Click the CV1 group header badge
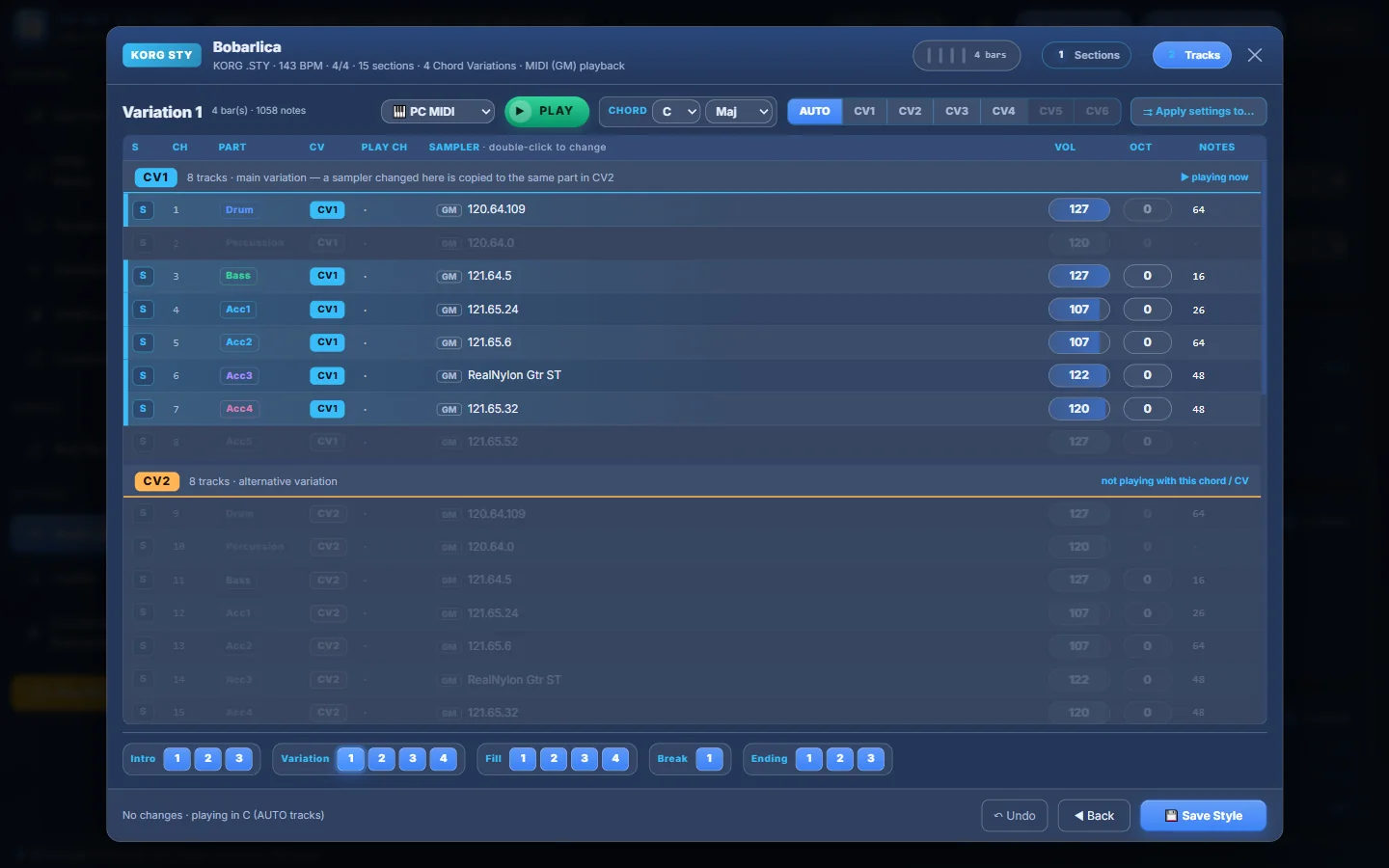 click(155, 177)
